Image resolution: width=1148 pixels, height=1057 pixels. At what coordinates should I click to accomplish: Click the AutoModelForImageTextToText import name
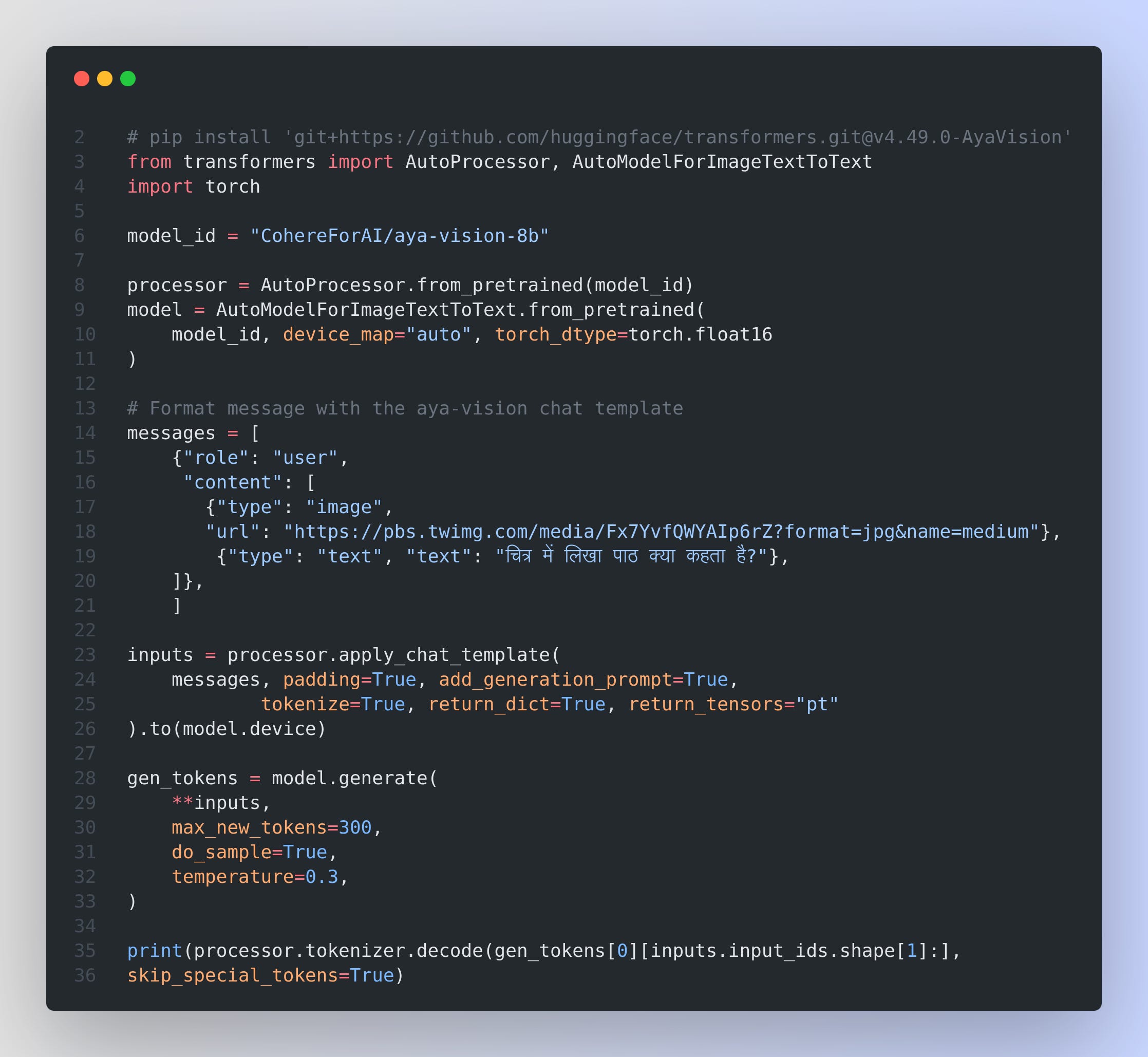[x=722, y=162]
